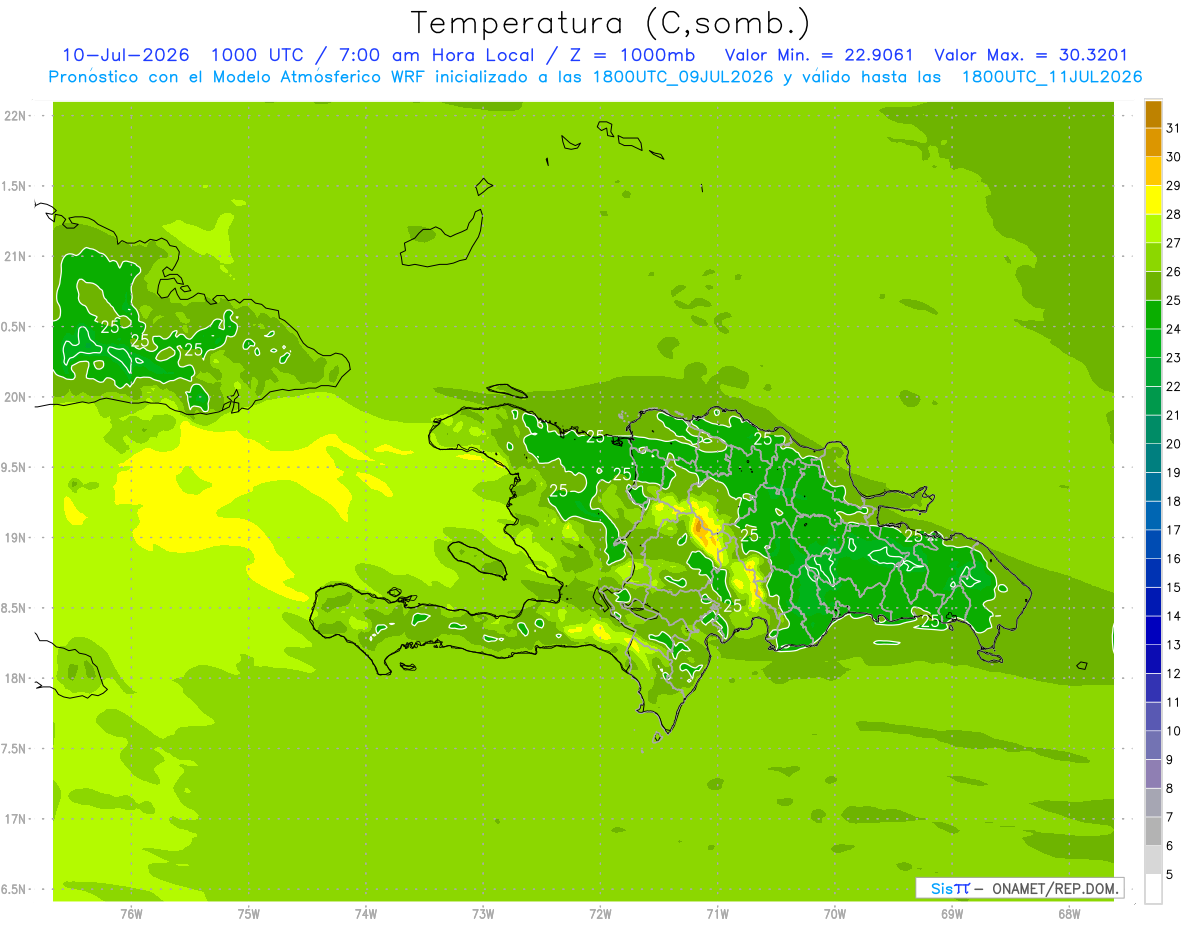The height and width of the screenshot is (927, 1200).
Task: Click the 22N latitude axis label
Action: click(x=16, y=116)
